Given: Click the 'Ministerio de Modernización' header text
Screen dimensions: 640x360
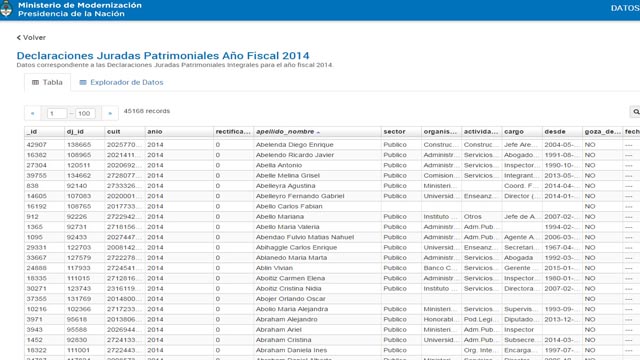Looking at the screenshot, I should click(x=80, y=5).
